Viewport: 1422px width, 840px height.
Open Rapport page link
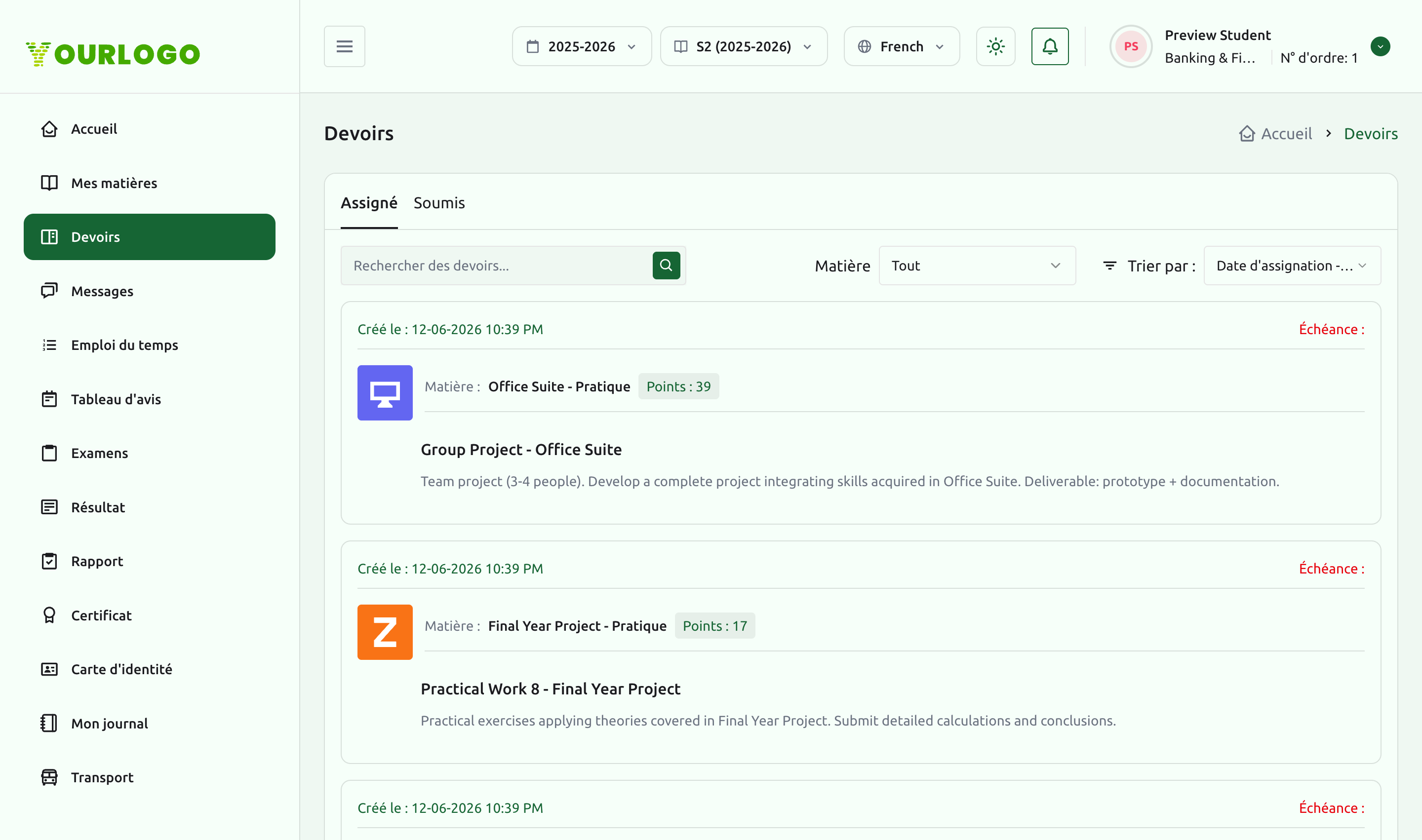click(x=150, y=562)
